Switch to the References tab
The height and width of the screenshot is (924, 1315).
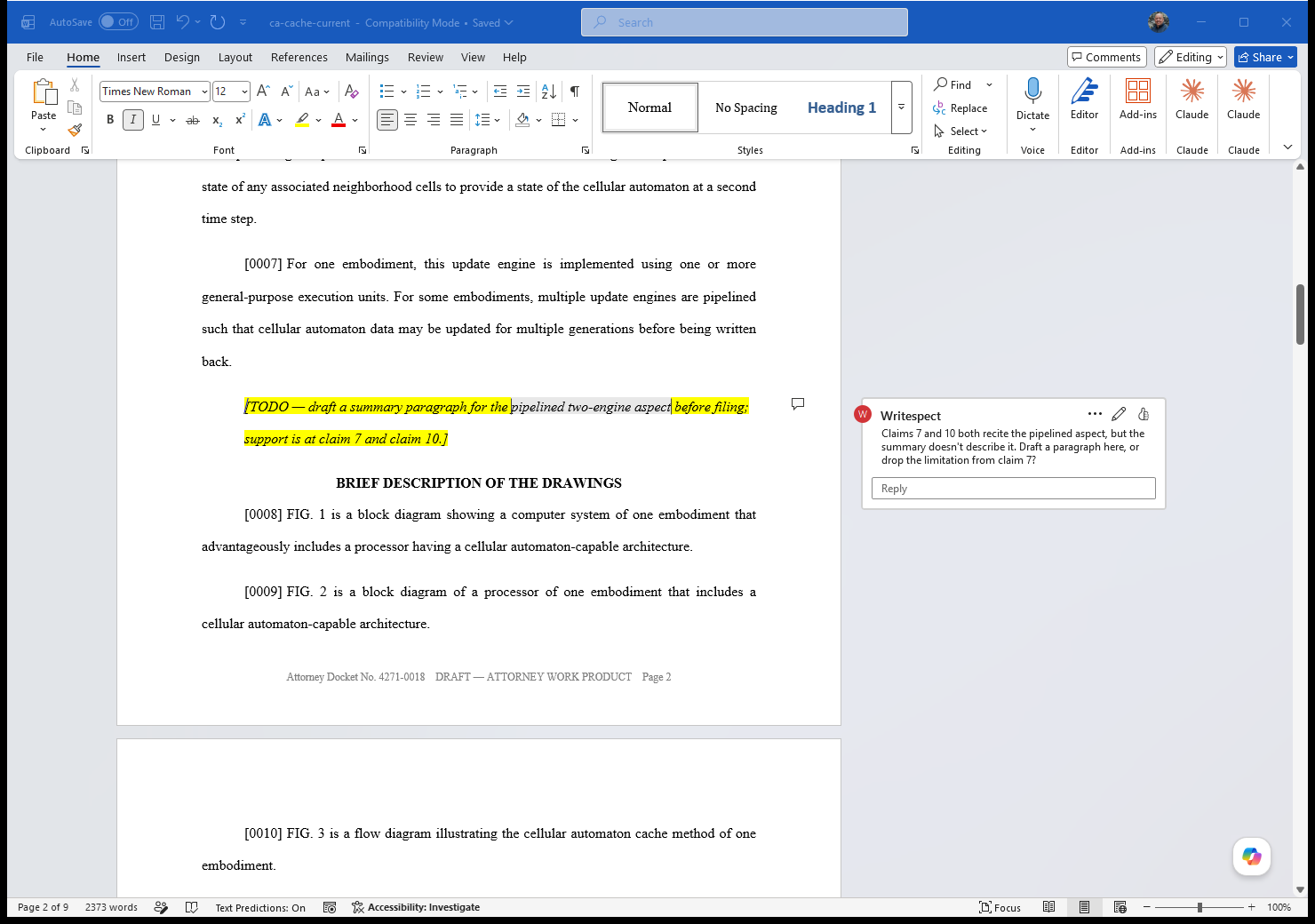click(x=299, y=57)
